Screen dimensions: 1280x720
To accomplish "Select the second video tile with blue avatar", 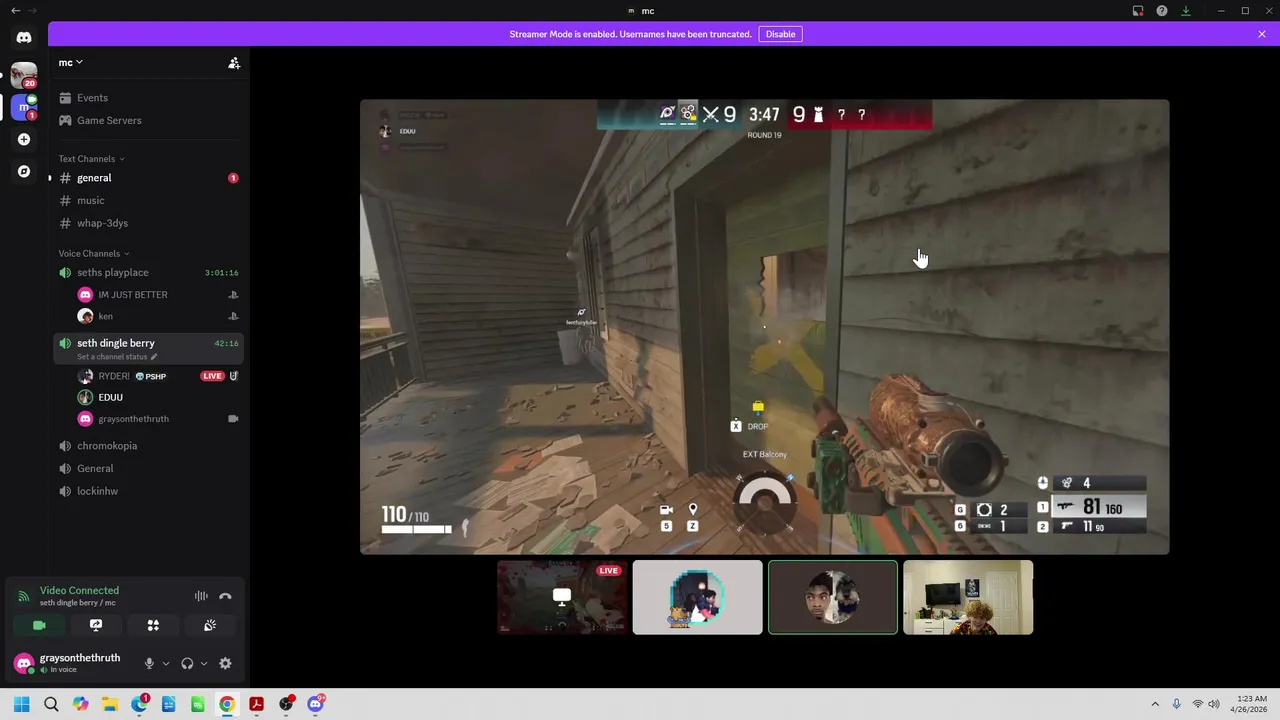I will [697, 597].
